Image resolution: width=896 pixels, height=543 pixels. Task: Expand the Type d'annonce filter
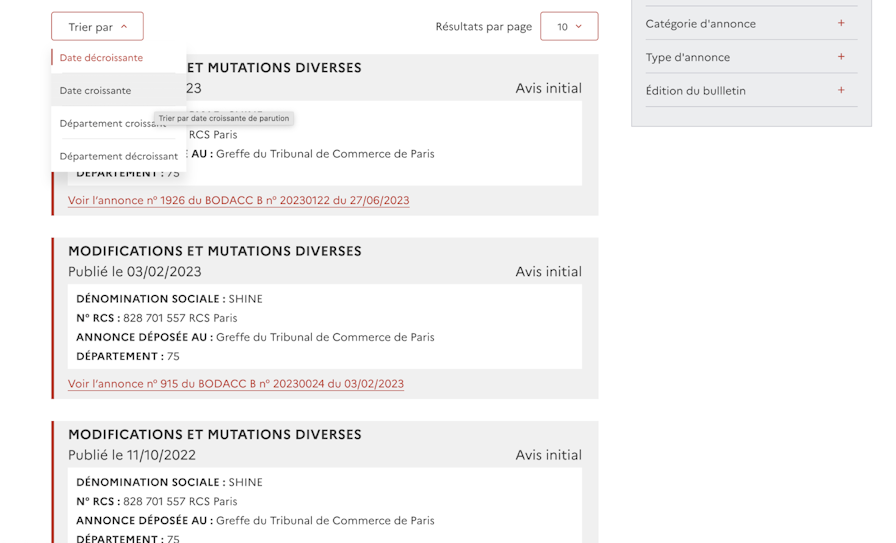click(751, 57)
